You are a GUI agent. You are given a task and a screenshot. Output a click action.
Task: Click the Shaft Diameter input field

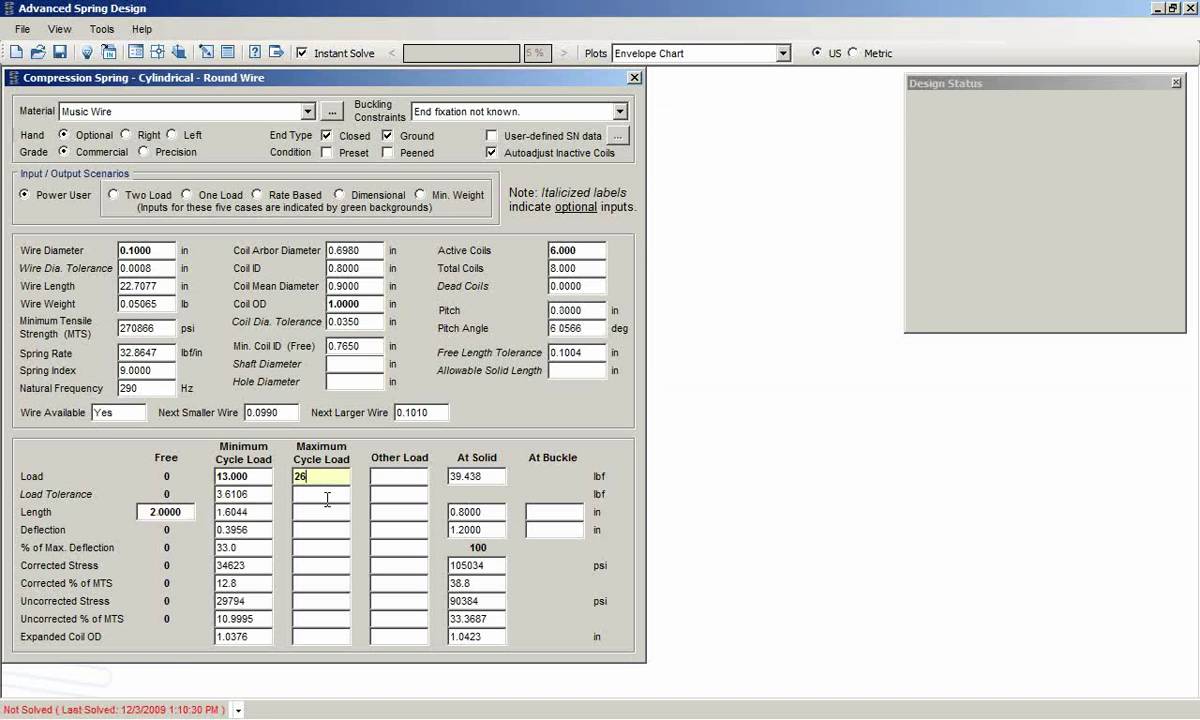[355, 364]
